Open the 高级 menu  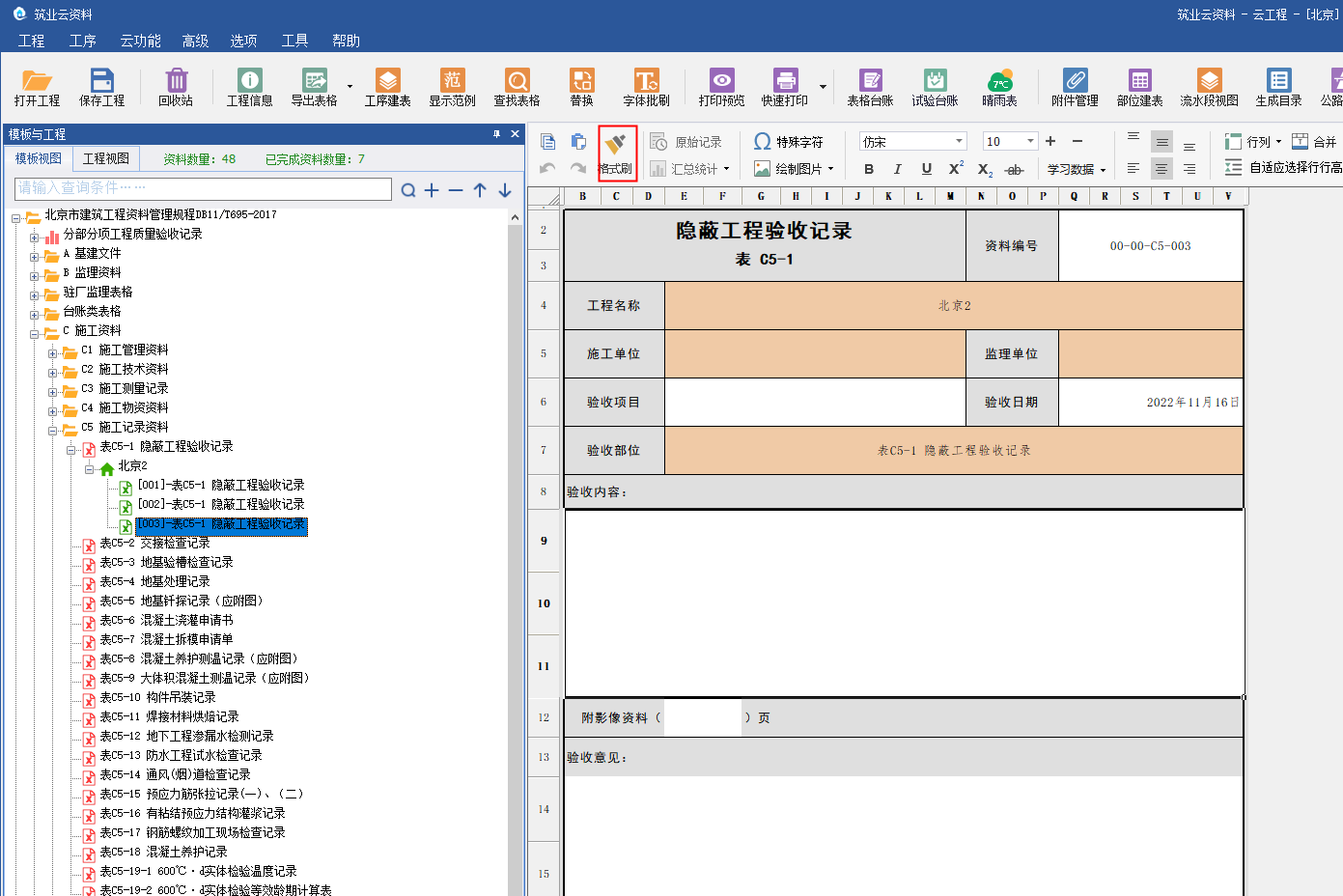(x=195, y=41)
